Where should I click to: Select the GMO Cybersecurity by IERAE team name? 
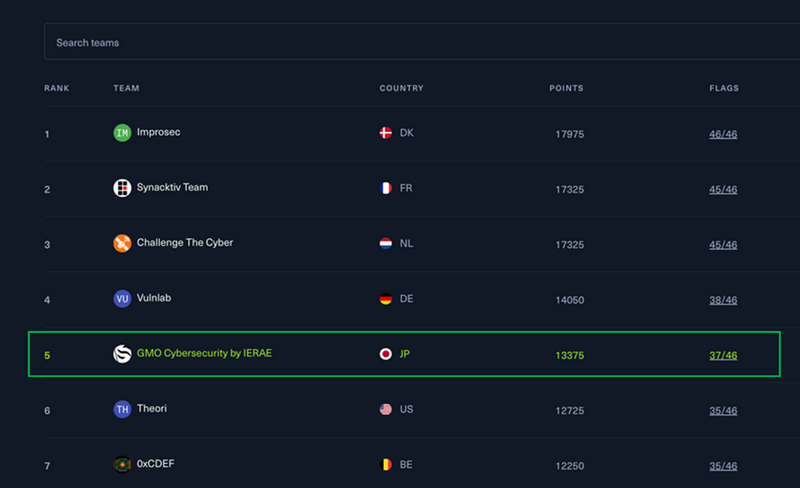tap(204, 354)
